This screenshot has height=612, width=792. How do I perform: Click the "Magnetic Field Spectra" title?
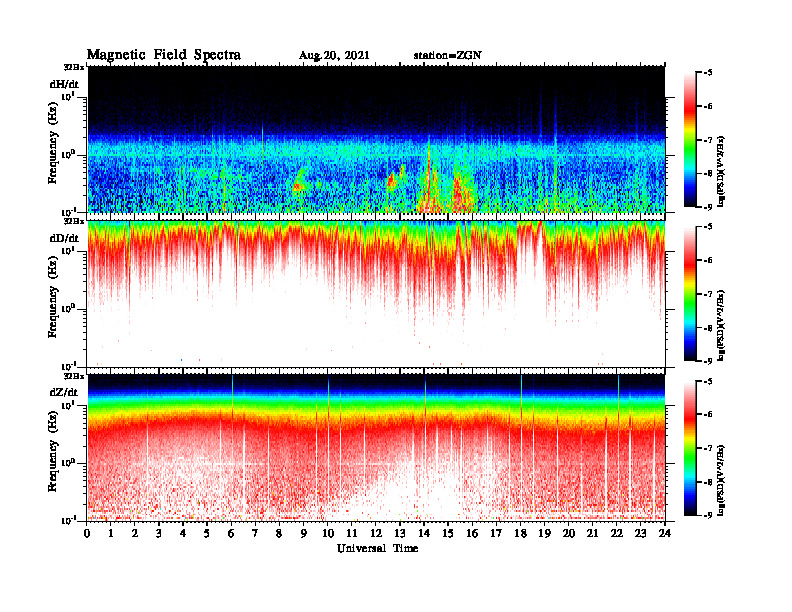(x=164, y=55)
